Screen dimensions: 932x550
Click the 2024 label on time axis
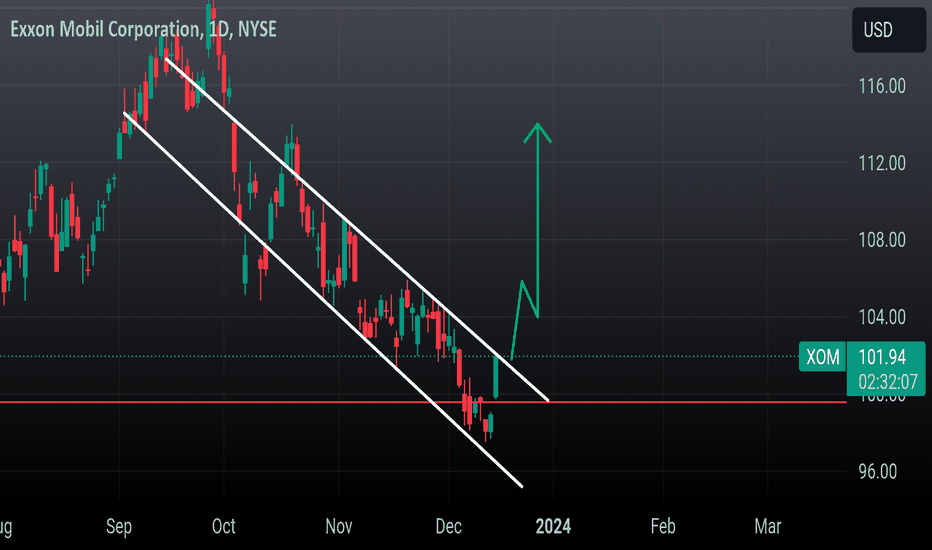coord(553,526)
